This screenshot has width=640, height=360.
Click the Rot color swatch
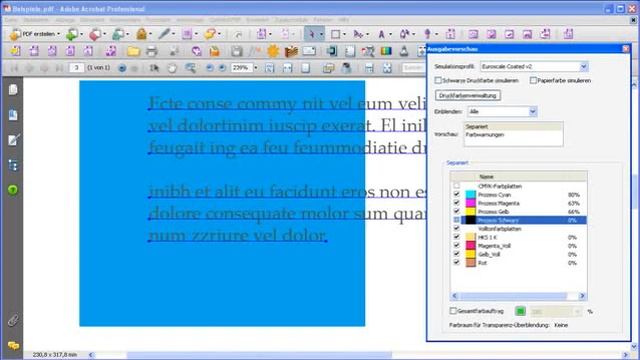[471, 263]
